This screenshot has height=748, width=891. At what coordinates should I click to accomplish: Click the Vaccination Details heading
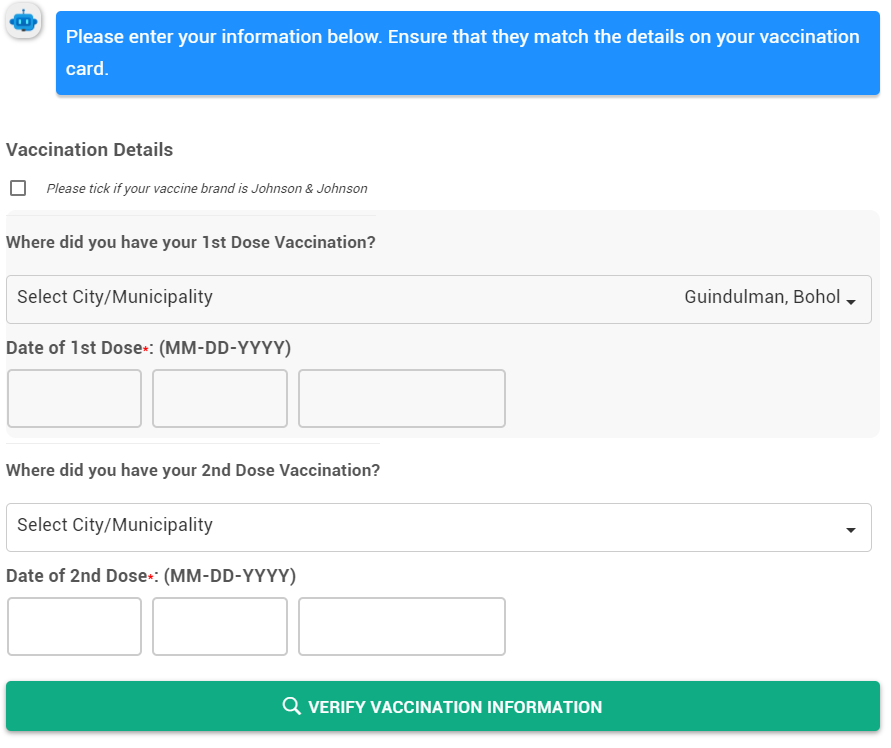89,149
